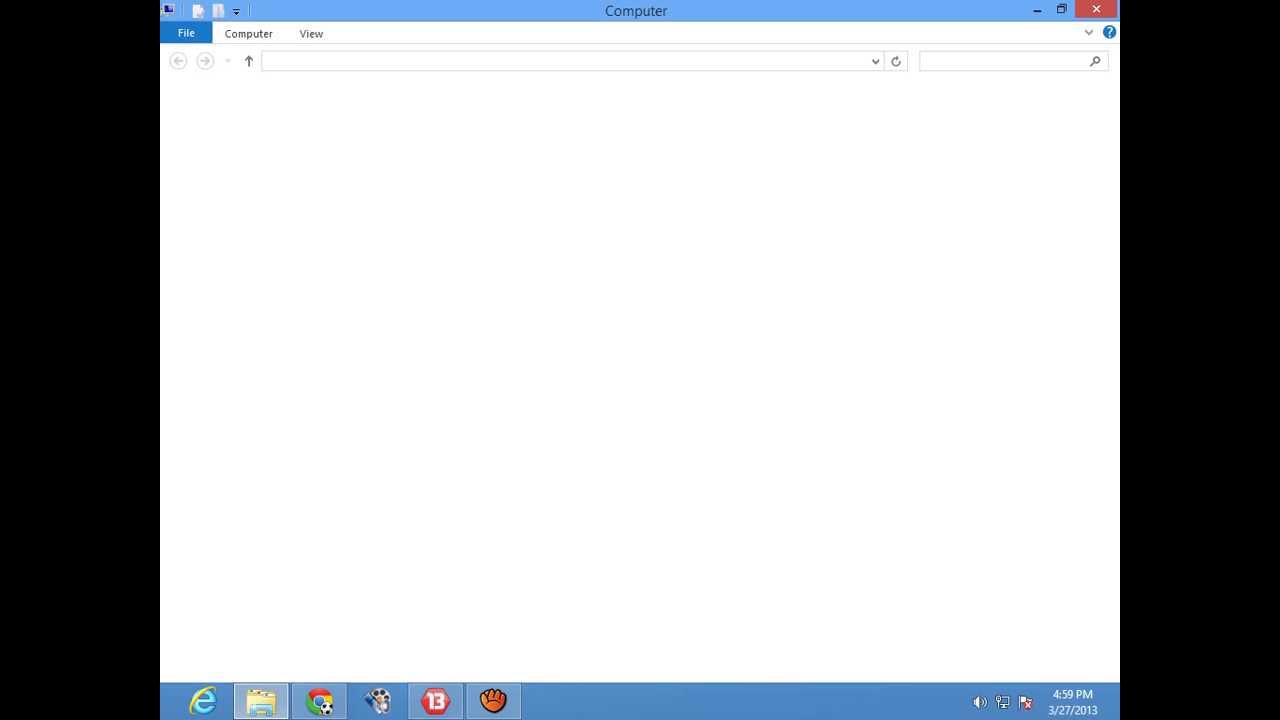Open the Chrome icon on taskbar
The height and width of the screenshot is (720, 1280).
click(x=320, y=701)
